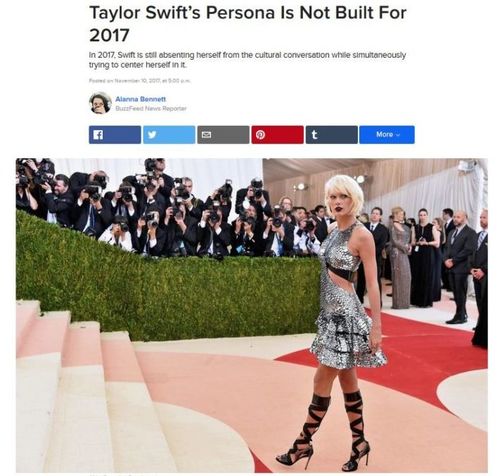
Task: Click the posted date line under subtitle
Action: tap(140, 80)
